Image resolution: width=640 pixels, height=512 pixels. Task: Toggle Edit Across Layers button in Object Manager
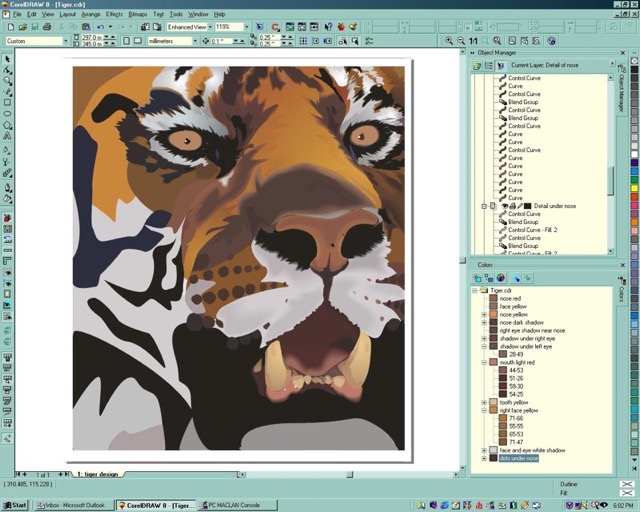click(x=501, y=66)
